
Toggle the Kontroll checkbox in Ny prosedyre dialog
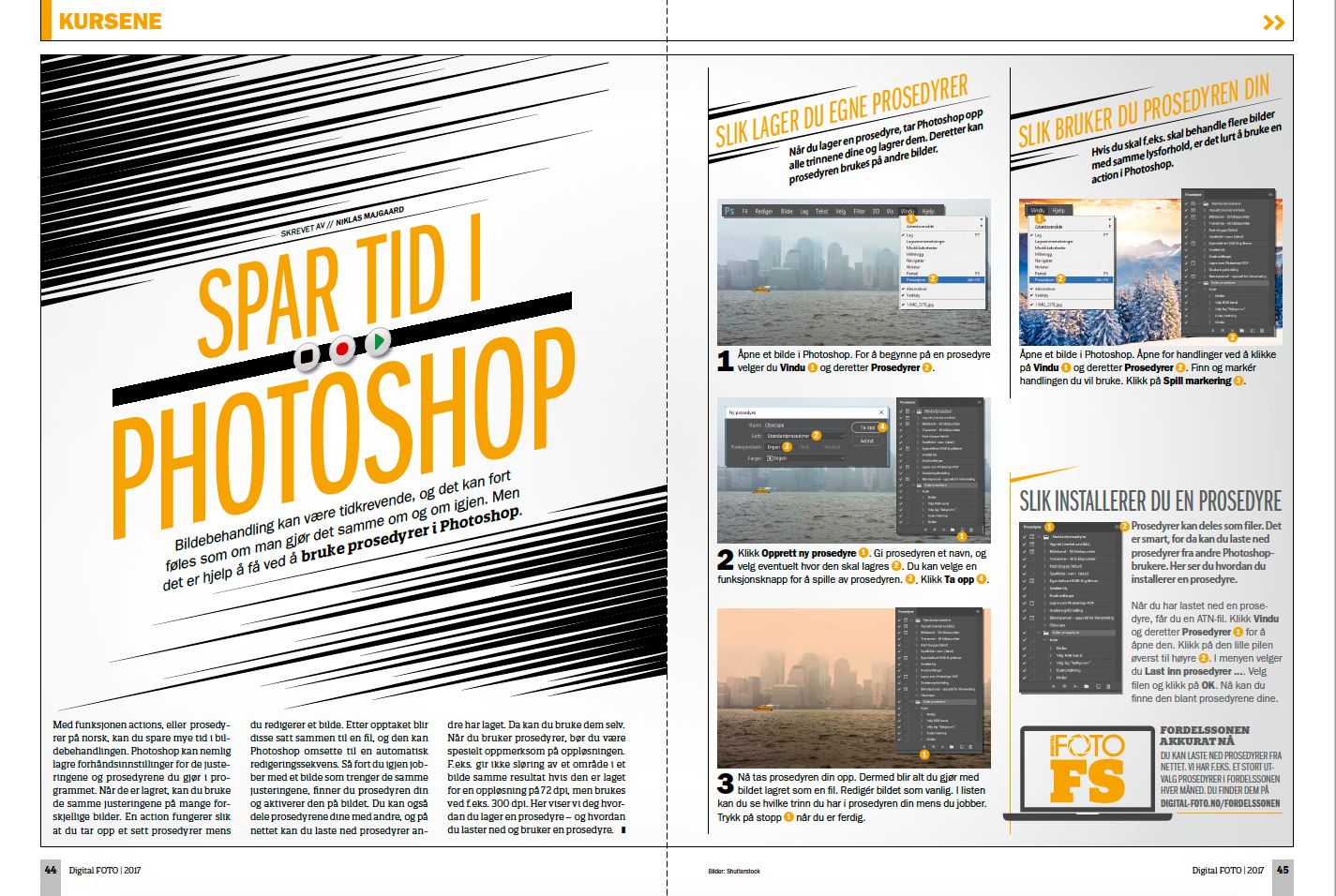[x=821, y=447]
